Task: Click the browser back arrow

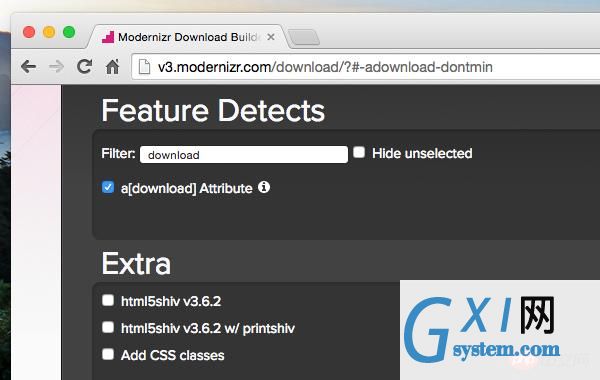Action: coord(29,67)
